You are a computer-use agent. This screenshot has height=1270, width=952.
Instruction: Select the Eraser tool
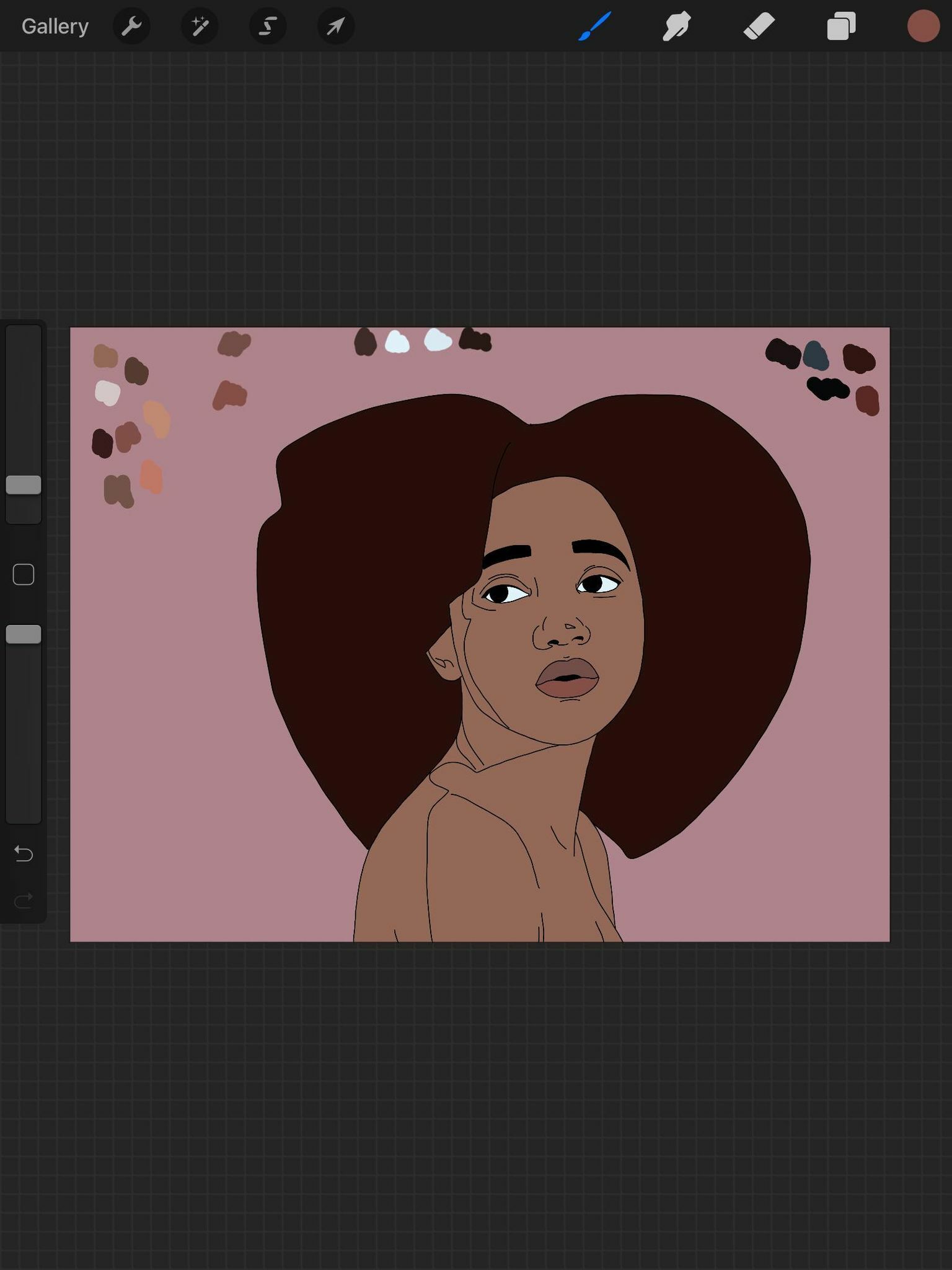pos(759,27)
